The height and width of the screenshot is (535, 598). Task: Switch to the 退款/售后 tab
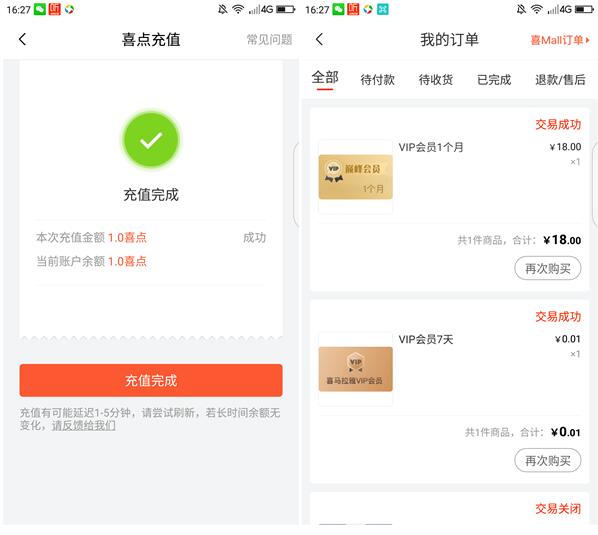point(560,80)
